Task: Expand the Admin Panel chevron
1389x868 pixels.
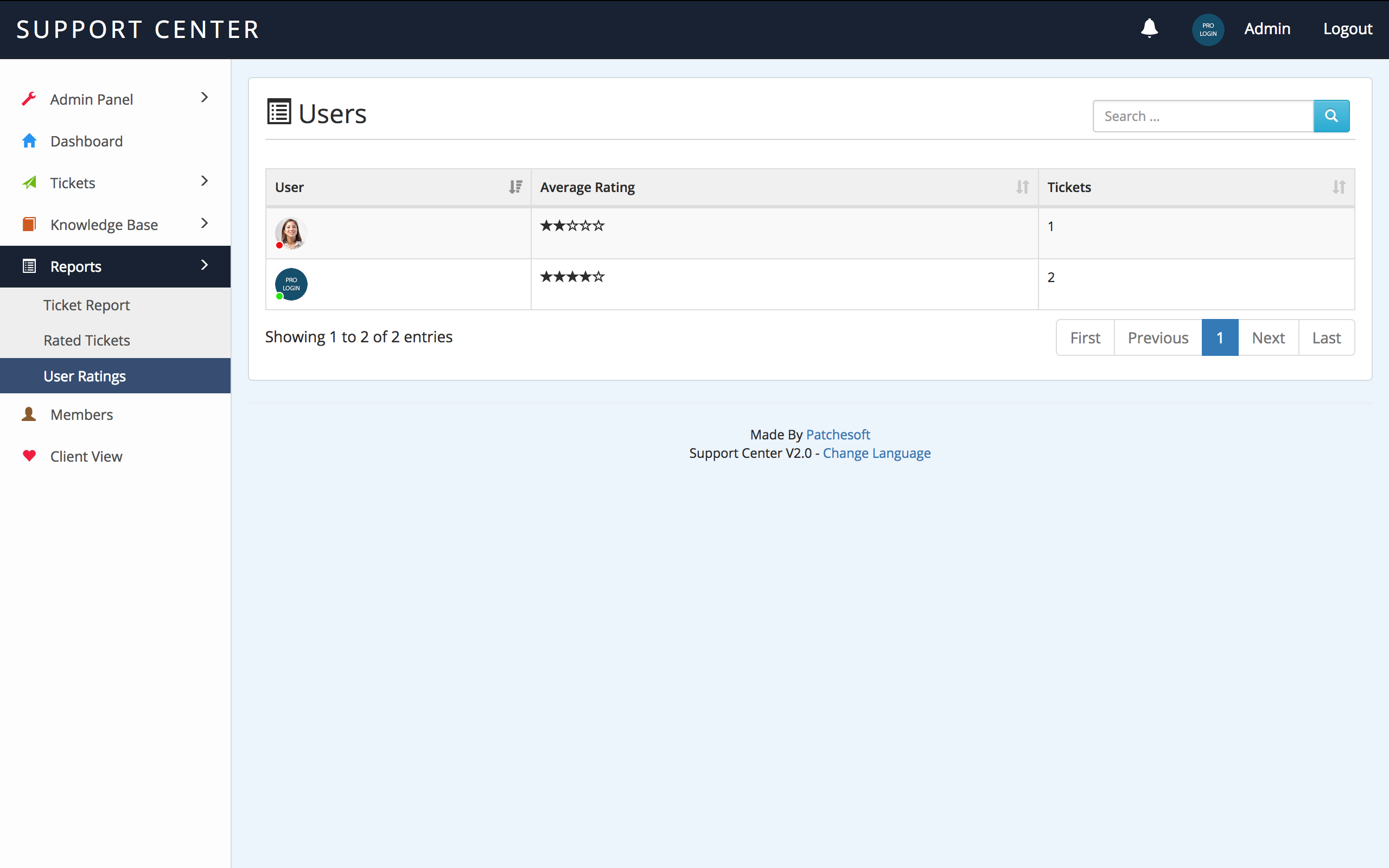Action: click(x=205, y=98)
